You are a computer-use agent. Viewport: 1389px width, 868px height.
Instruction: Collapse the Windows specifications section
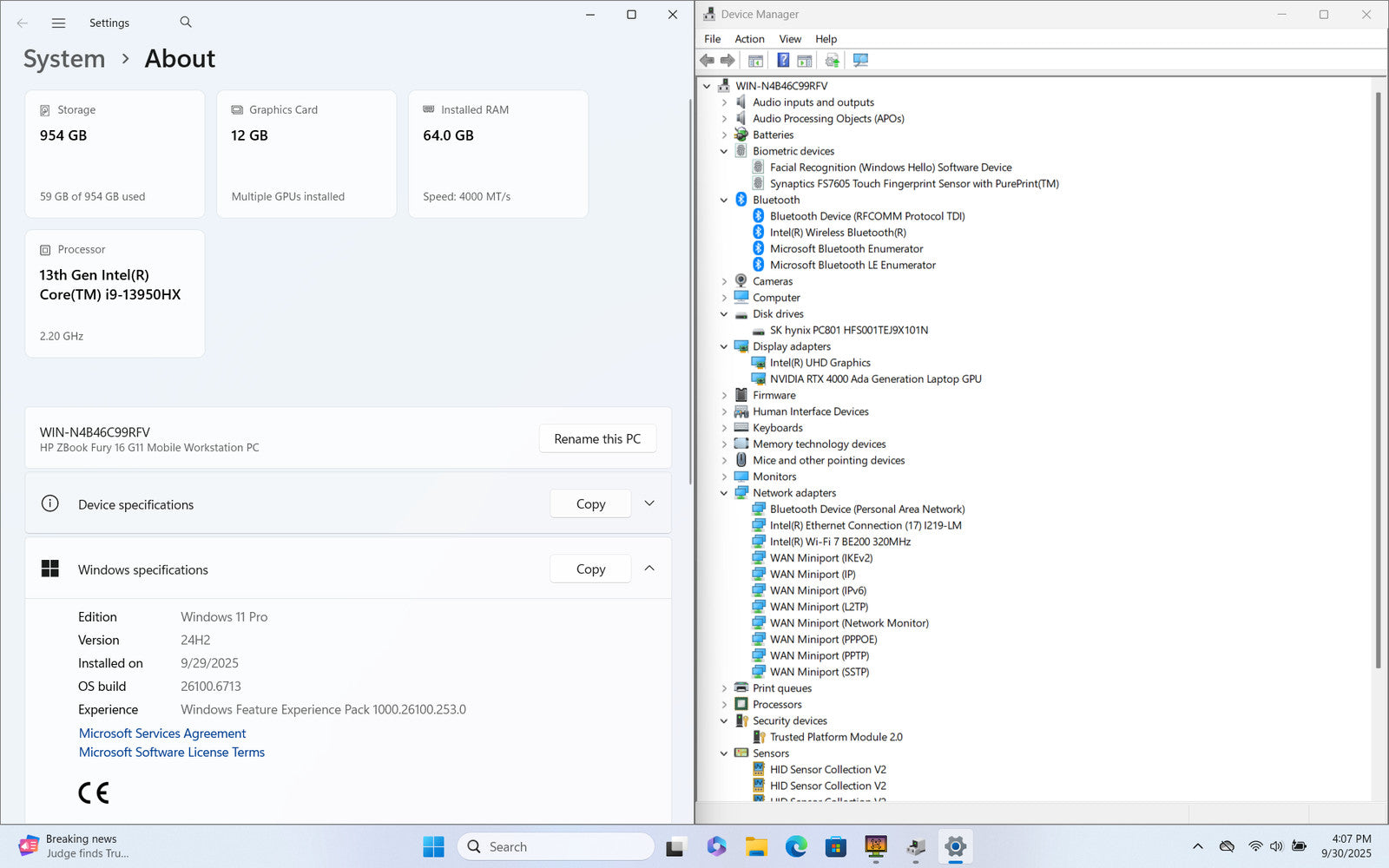(x=649, y=569)
